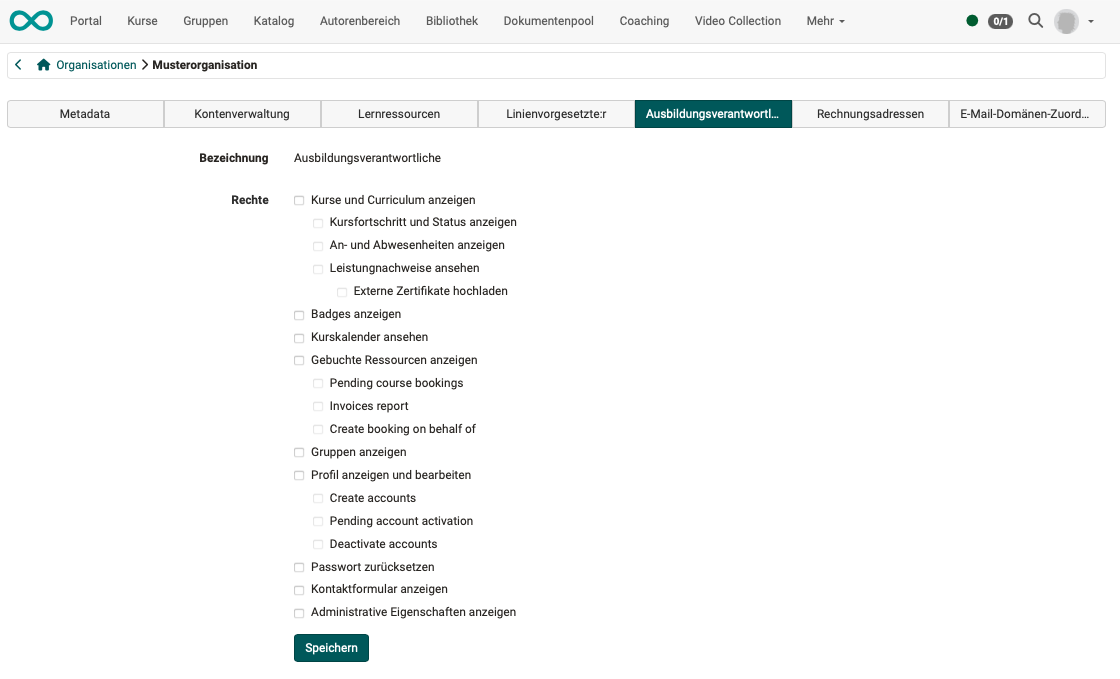Viewport: 1120px width, 679px height.
Task: Click the home icon in the breadcrumb
Action: coord(42,64)
